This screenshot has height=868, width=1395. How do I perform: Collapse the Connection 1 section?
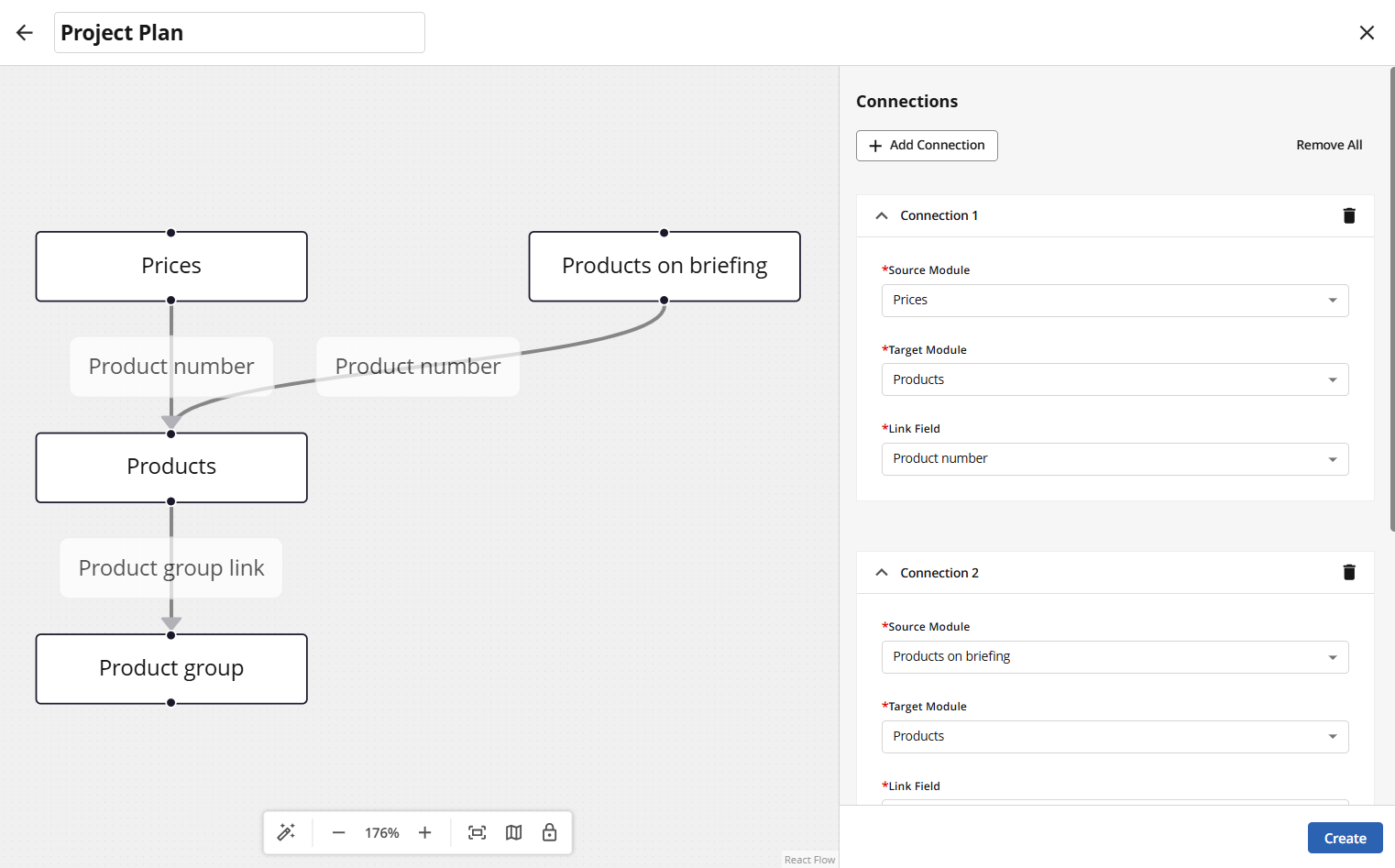click(882, 215)
